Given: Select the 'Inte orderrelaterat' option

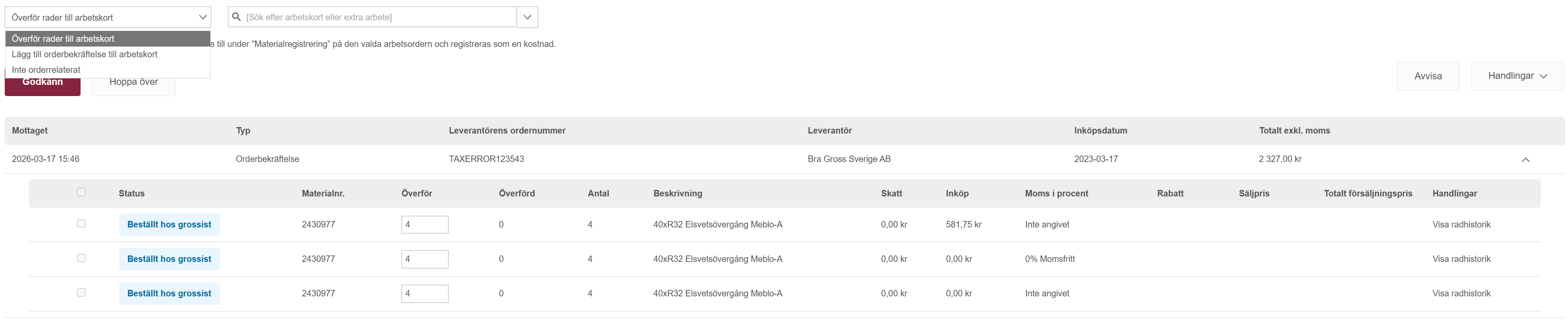Looking at the screenshot, I should pos(46,70).
